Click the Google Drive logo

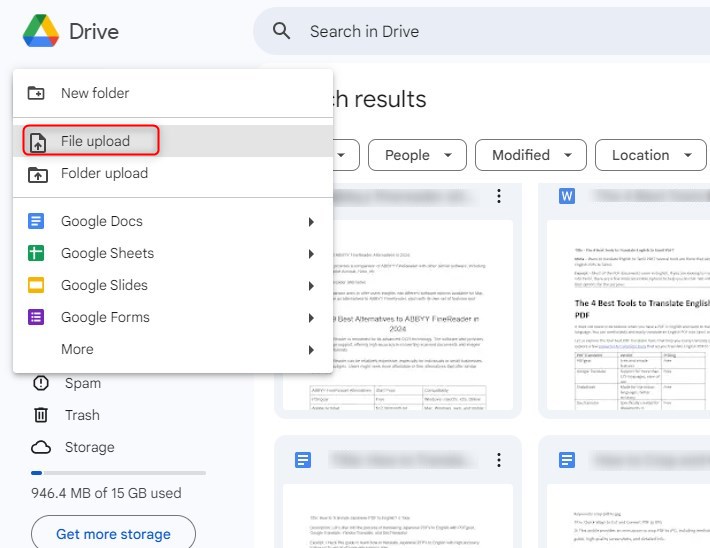(41, 31)
